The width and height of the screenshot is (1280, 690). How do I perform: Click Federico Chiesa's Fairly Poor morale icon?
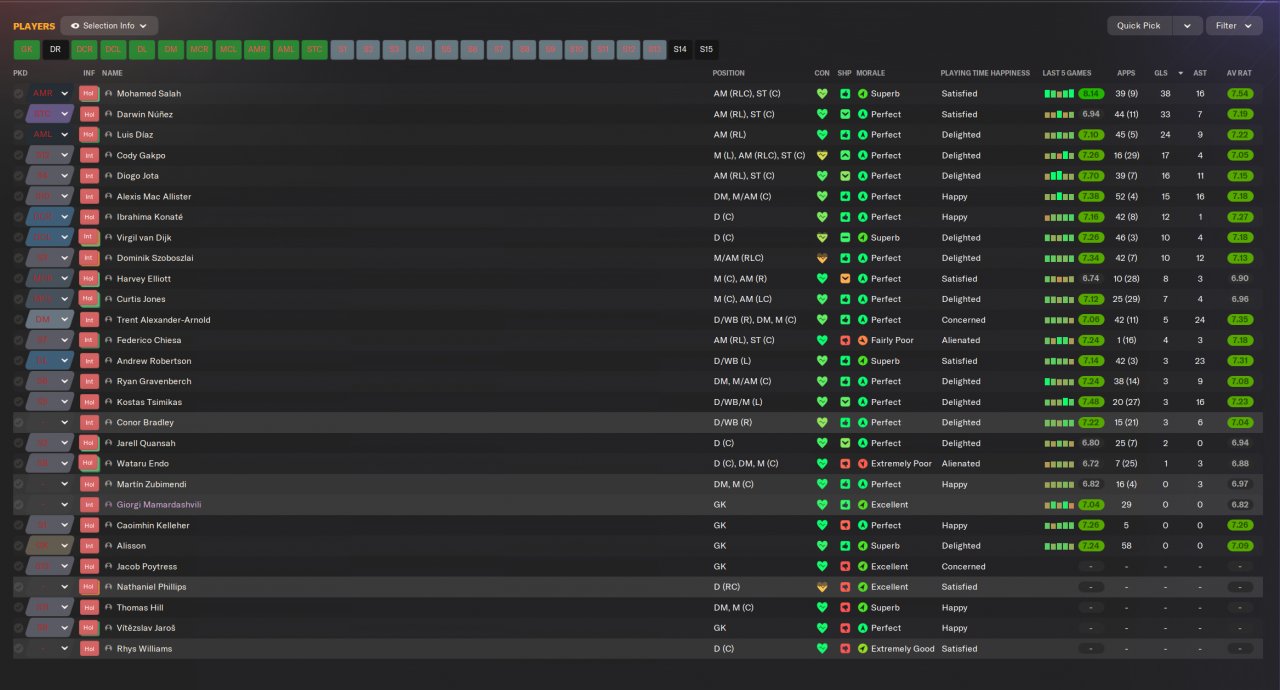click(863, 340)
